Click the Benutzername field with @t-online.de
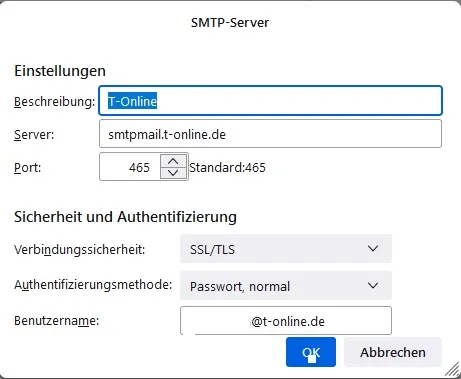Viewport: 461px width, 379px height. click(286, 321)
